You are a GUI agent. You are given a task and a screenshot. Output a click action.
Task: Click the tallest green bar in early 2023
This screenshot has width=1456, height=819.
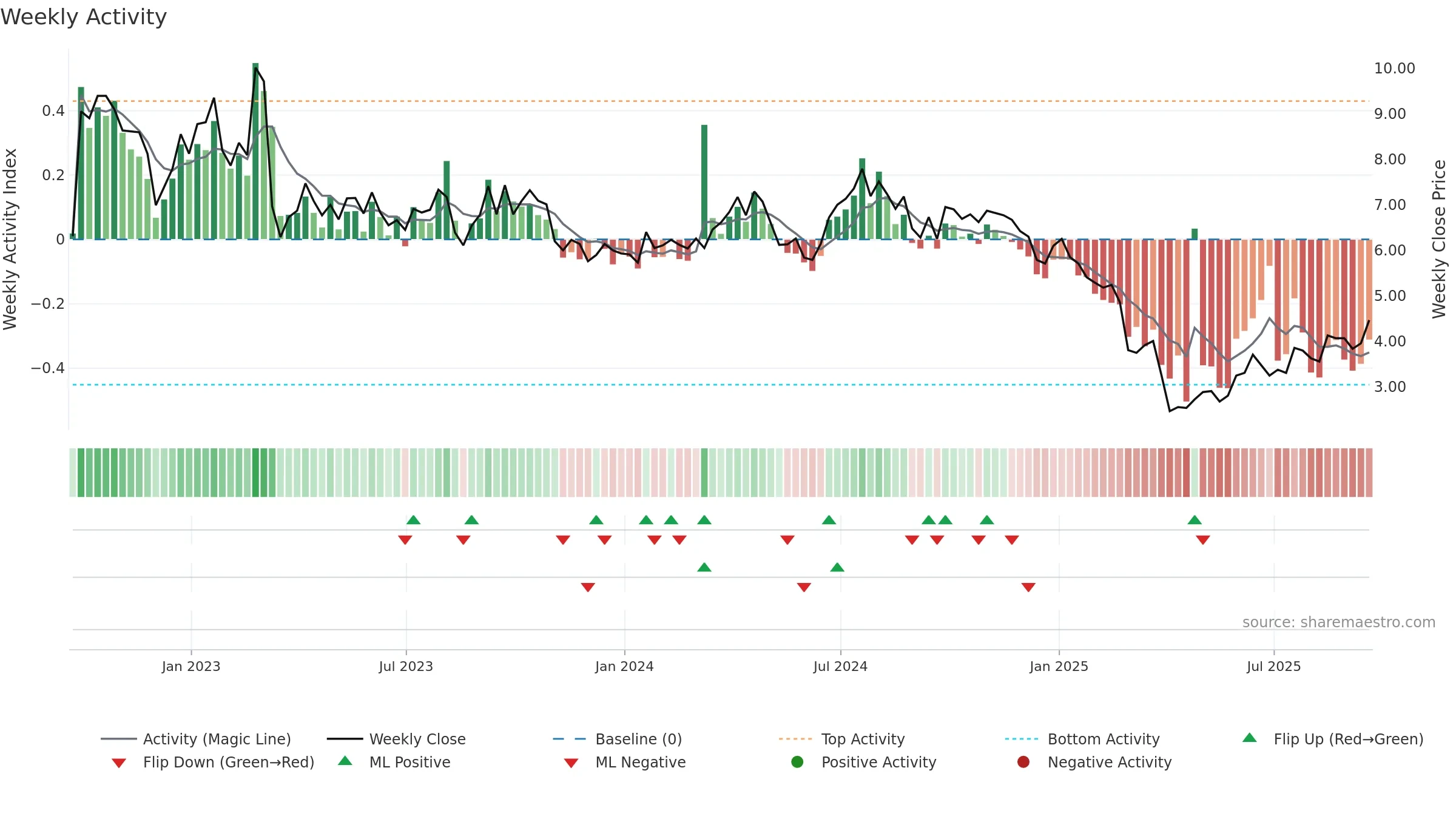coord(255,151)
